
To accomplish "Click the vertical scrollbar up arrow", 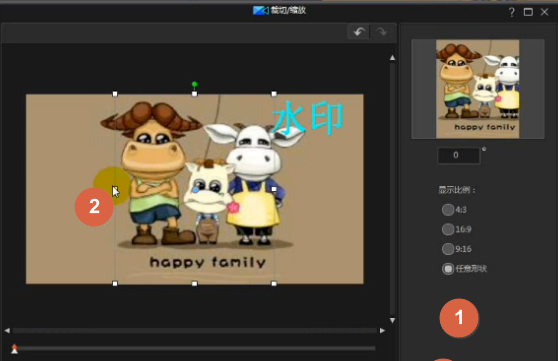I will (392, 58).
